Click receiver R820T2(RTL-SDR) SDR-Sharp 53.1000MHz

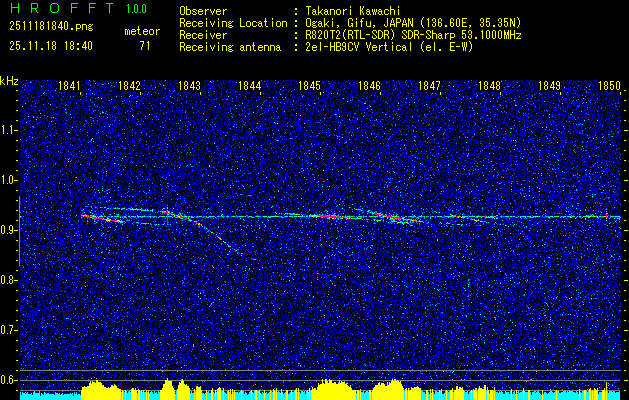413,35
